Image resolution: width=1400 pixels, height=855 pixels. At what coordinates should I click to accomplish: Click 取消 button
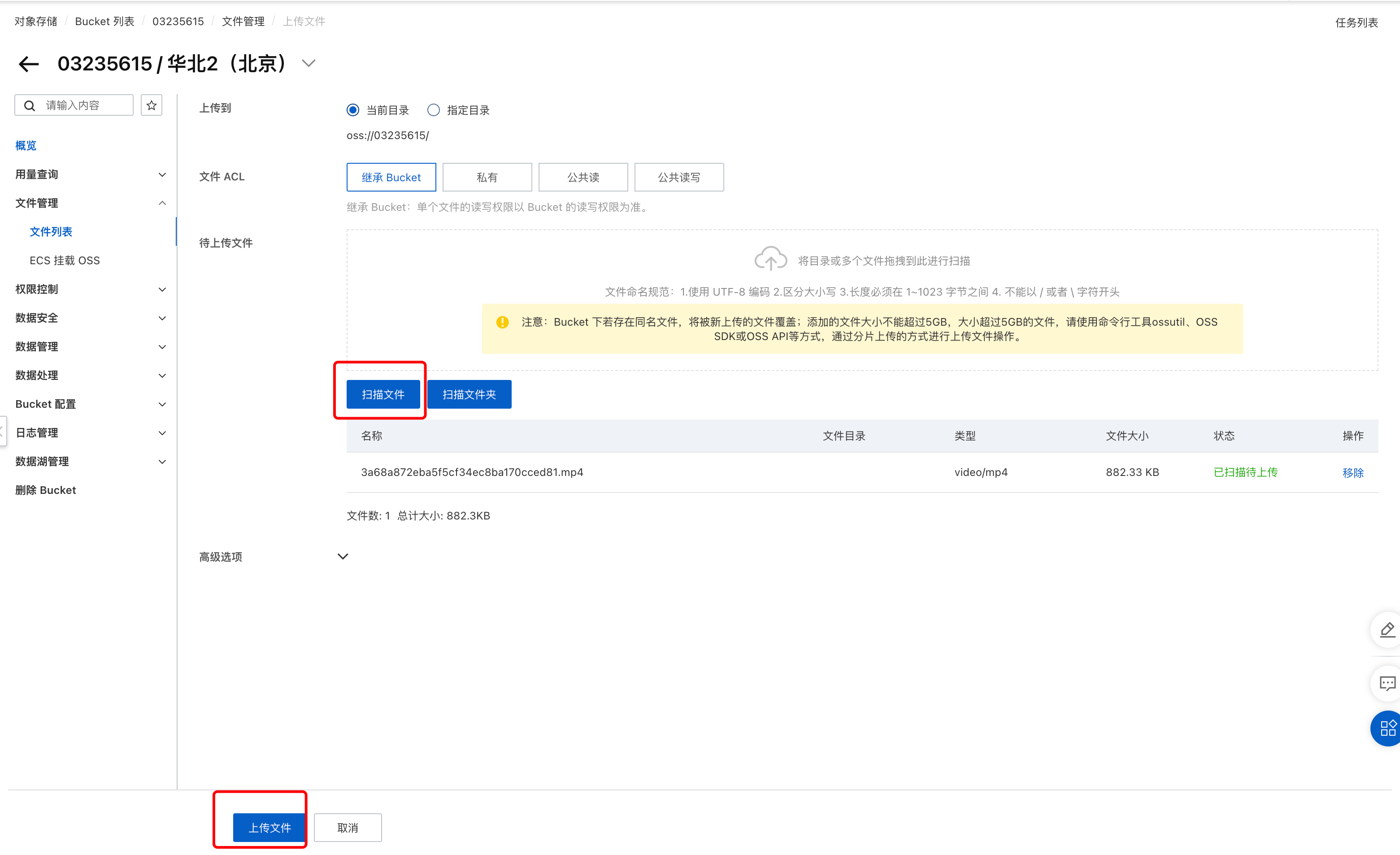[348, 828]
